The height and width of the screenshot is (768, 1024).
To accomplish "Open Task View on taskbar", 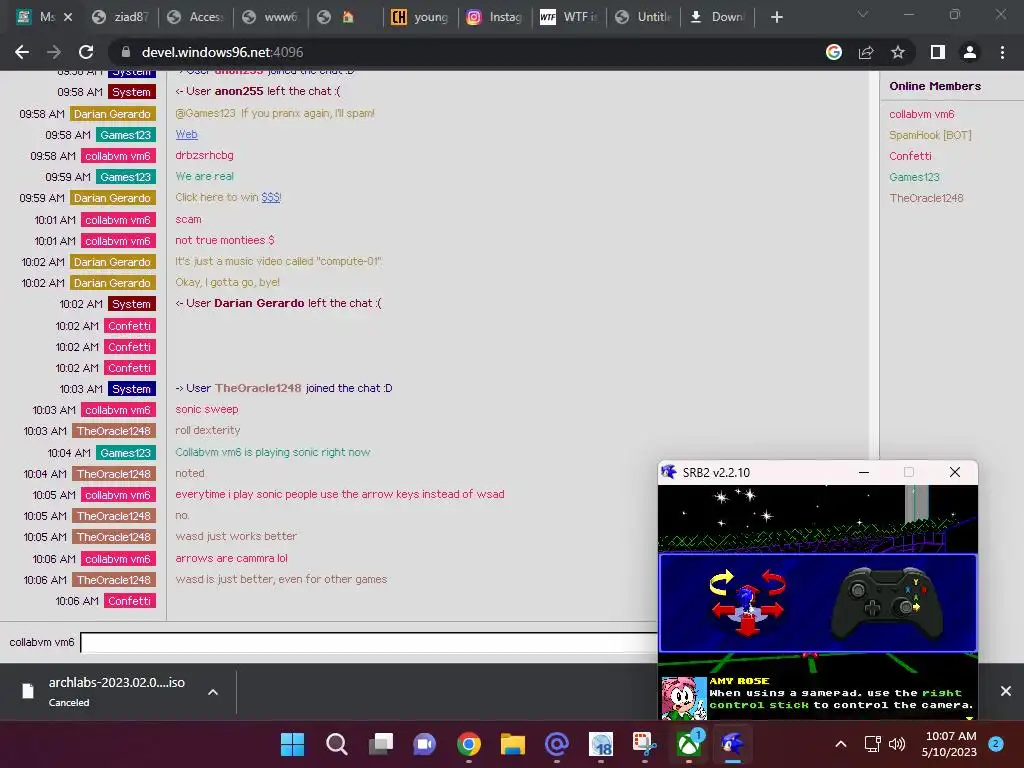I will [381, 744].
